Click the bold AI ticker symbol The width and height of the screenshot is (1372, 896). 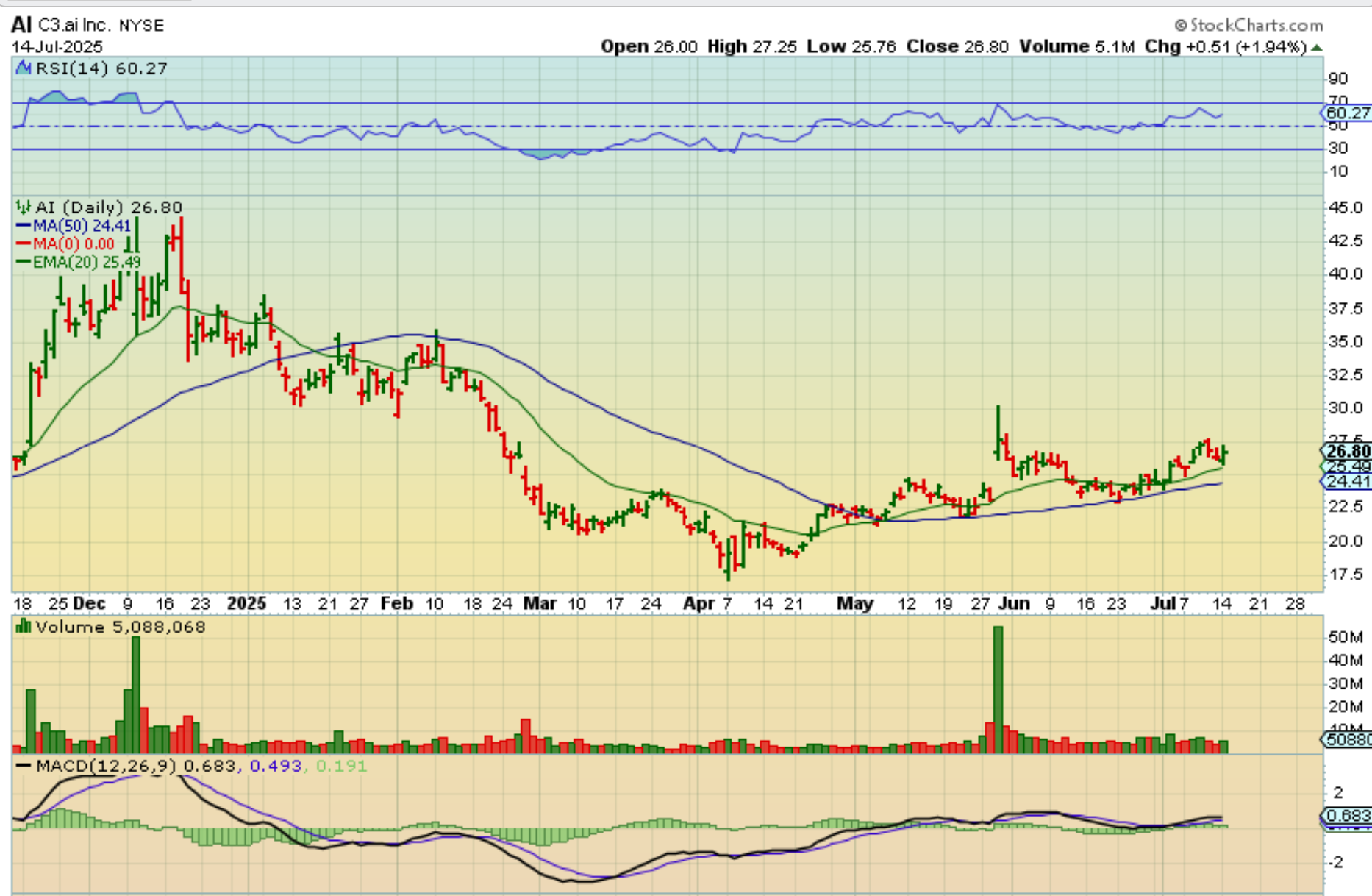(x=21, y=25)
